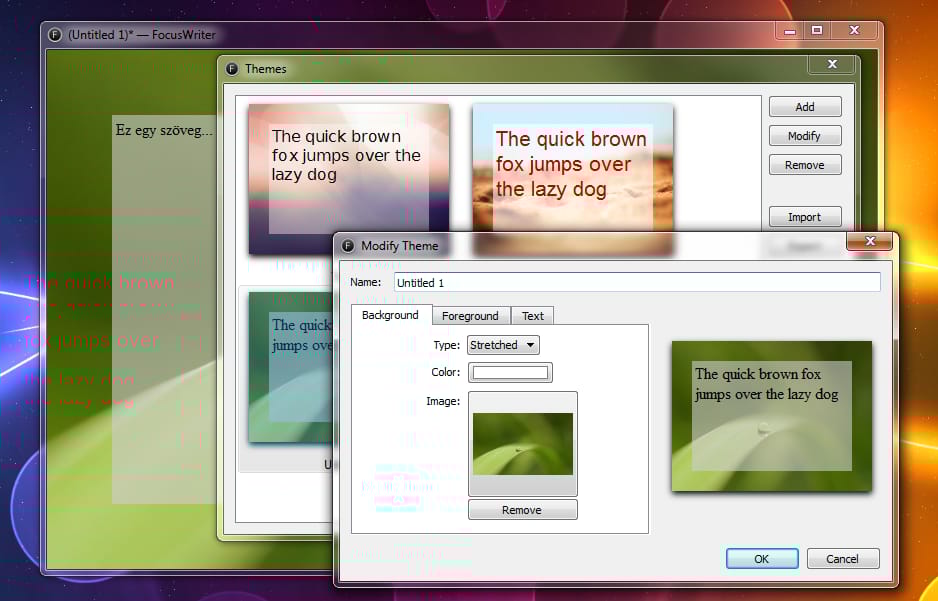Minimize the FocusWriter main window
The width and height of the screenshot is (938, 601).
[x=790, y=30]
